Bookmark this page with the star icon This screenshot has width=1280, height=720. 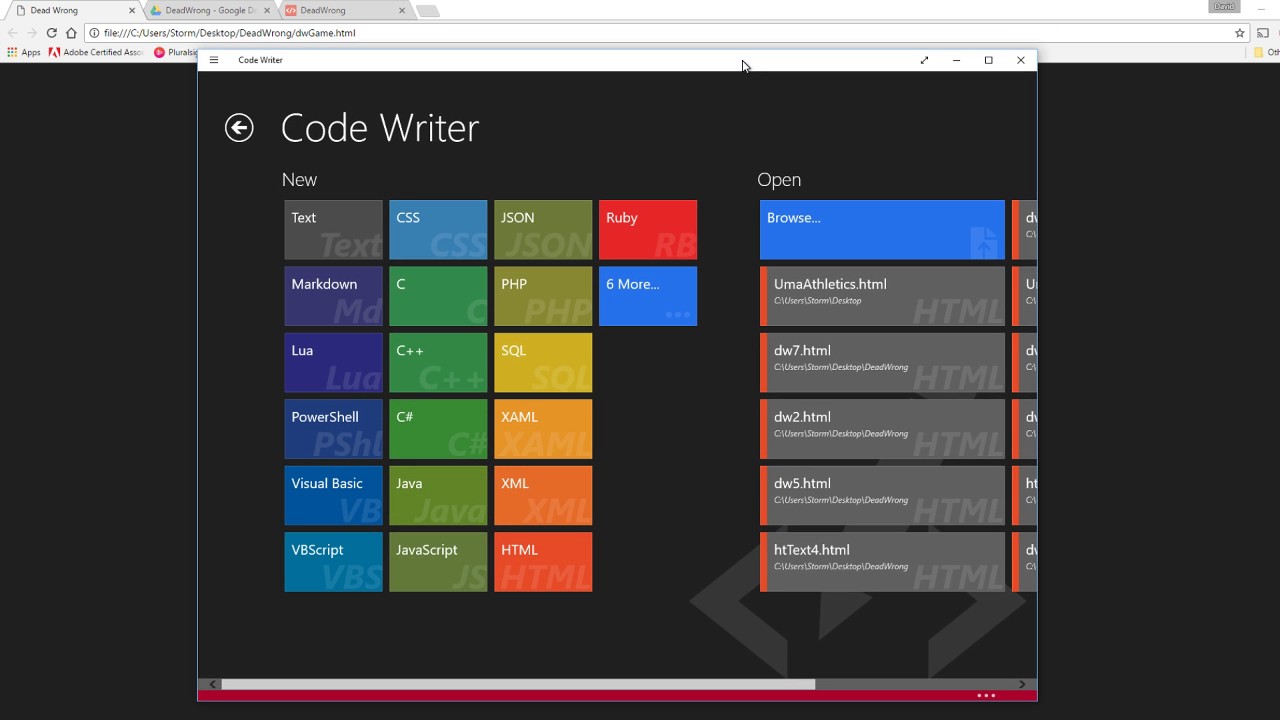tap(1240, 33)
